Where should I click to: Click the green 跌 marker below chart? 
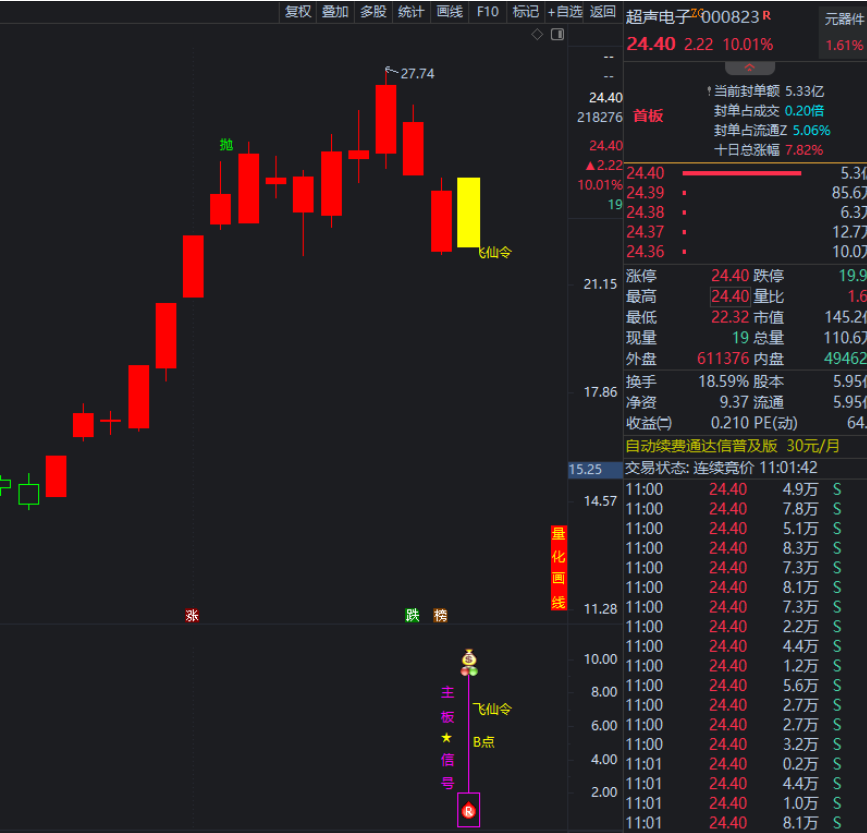412,615
